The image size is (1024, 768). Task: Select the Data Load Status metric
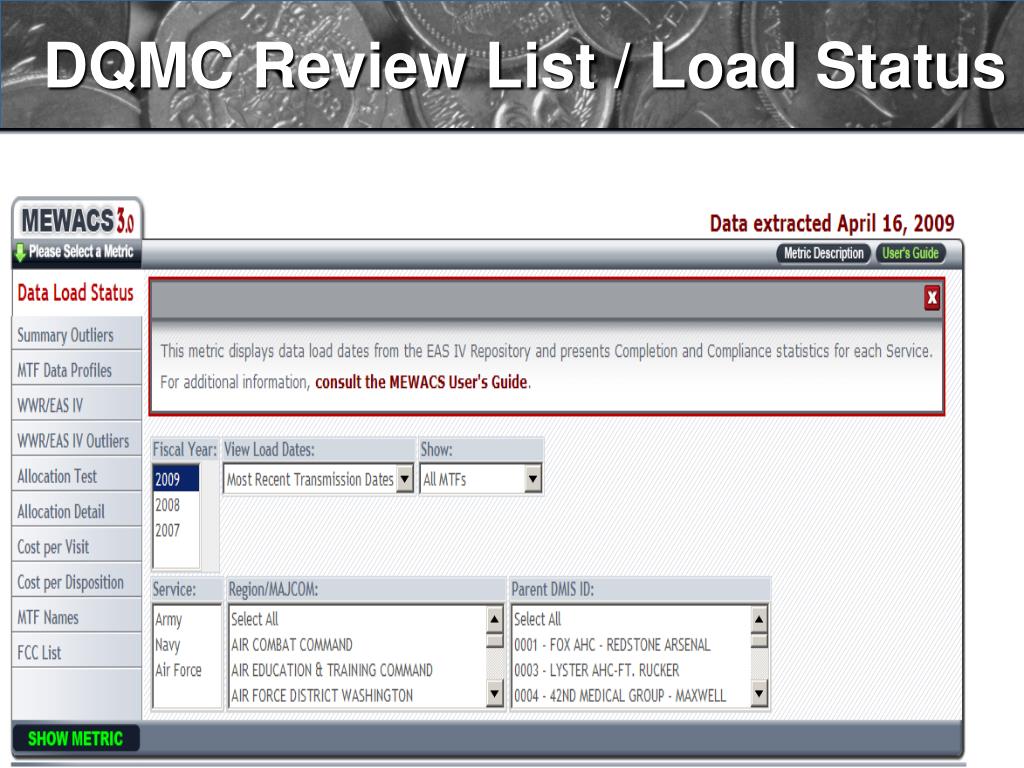(76, 293)
